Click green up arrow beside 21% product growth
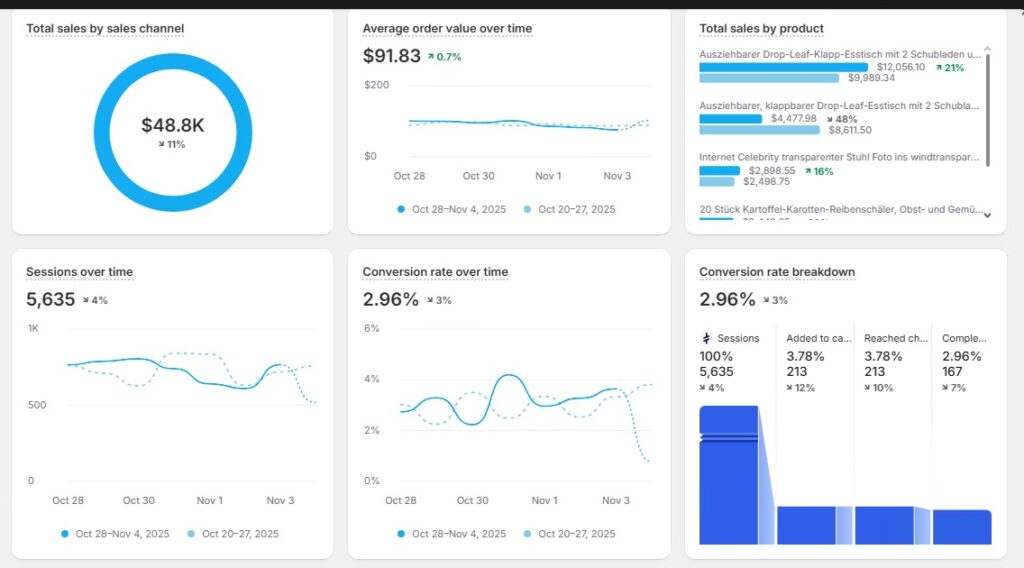 point(938,68)
